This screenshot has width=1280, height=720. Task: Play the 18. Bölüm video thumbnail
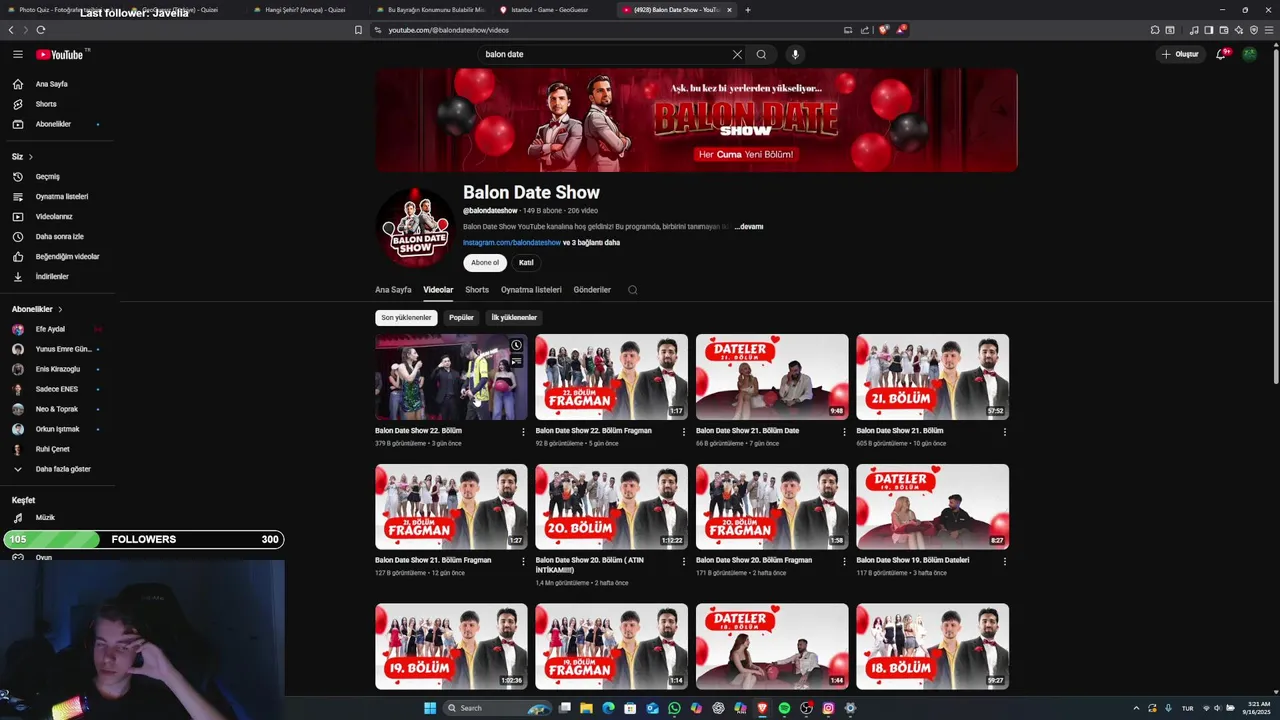[x=932, y=646]
